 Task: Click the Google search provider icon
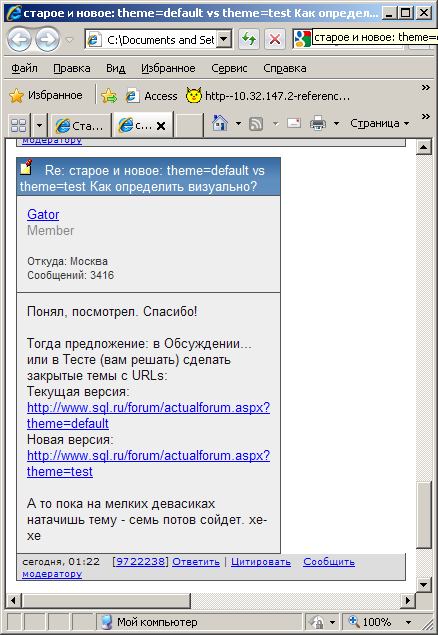coord(302,40)
